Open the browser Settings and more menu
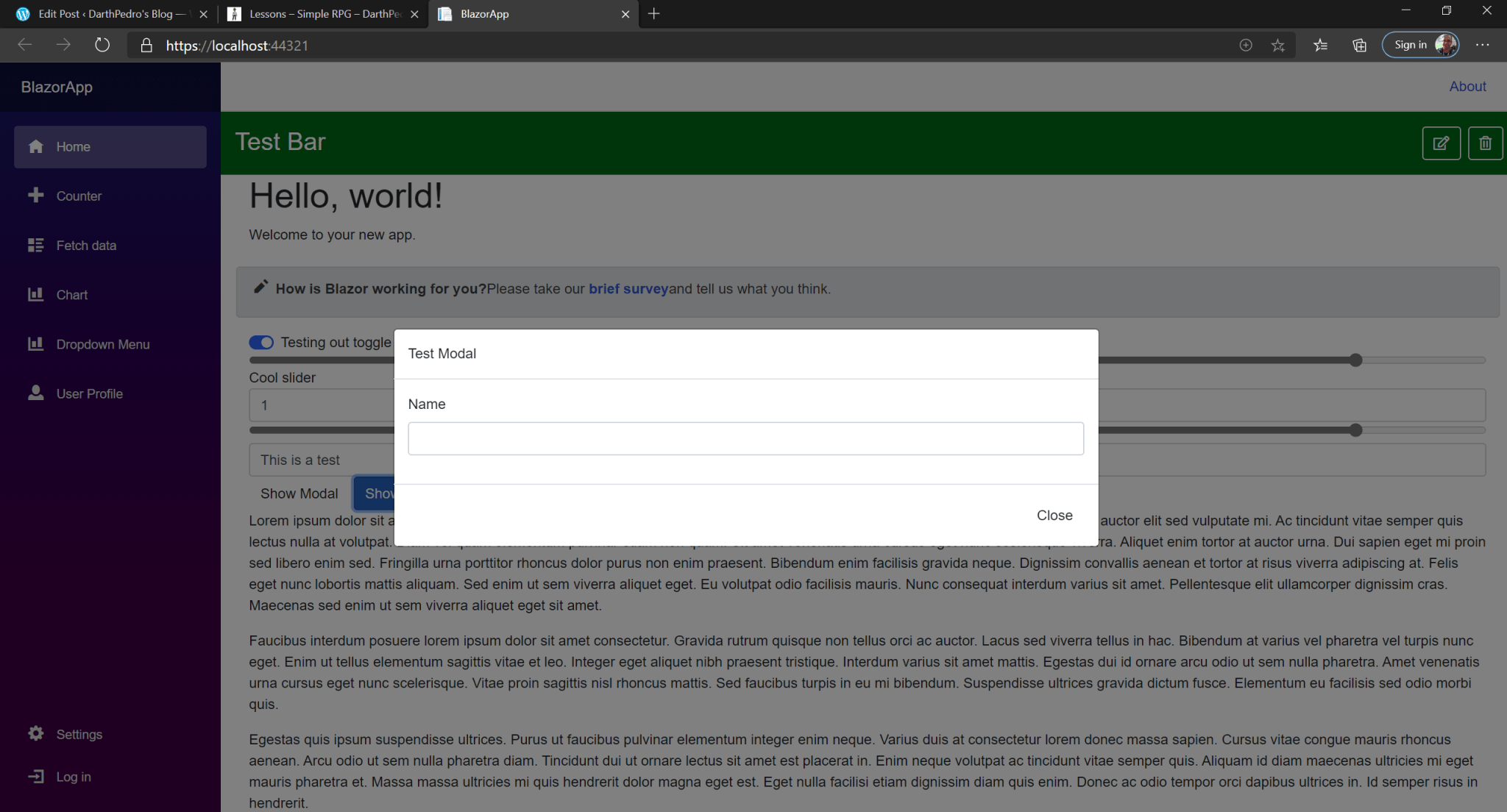The image size is (1507, 812). coord(1483,45)
